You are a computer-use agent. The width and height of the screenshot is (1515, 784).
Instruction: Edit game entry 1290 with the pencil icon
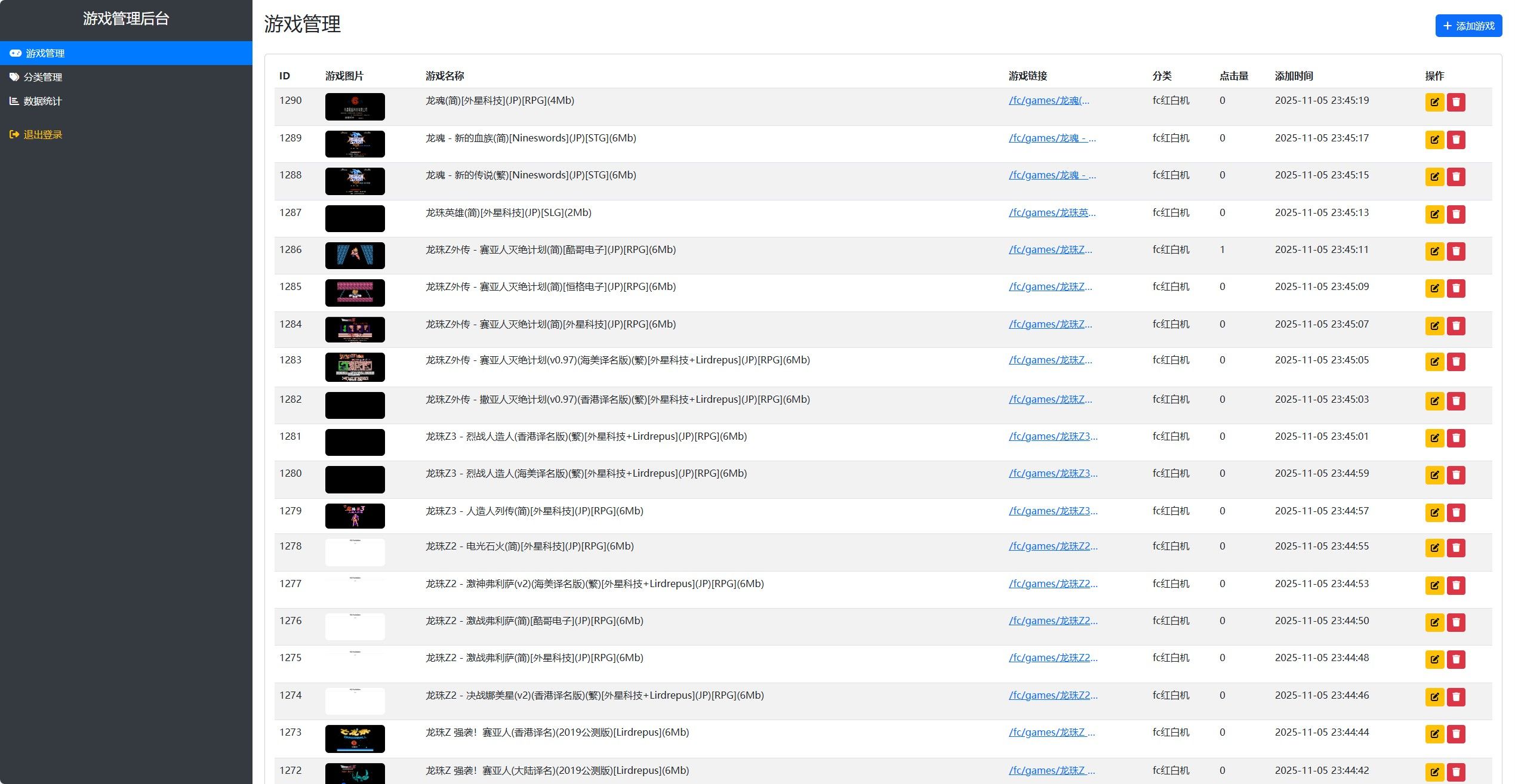1434,102
